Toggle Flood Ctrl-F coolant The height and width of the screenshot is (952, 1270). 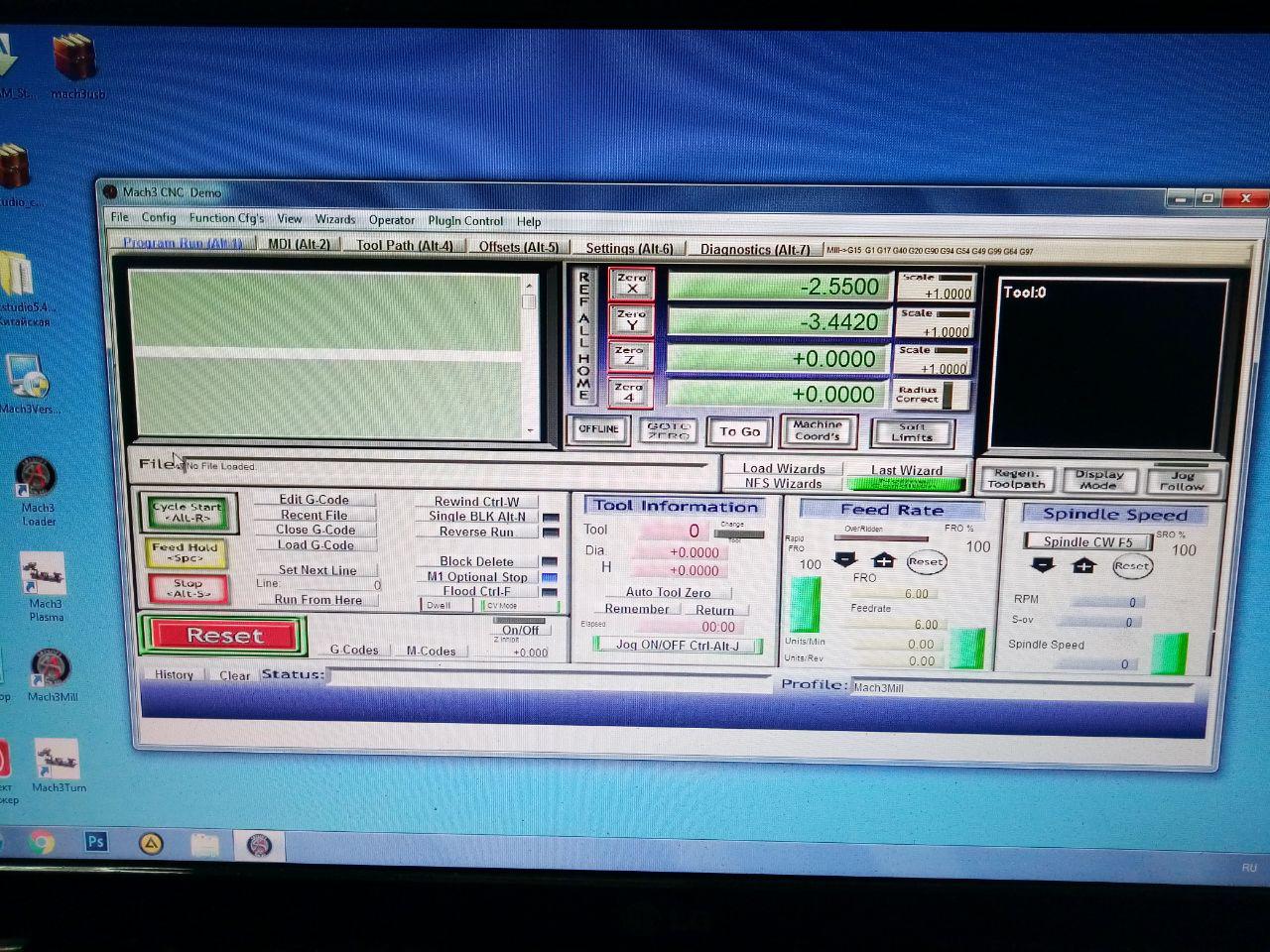click(477, 591)
